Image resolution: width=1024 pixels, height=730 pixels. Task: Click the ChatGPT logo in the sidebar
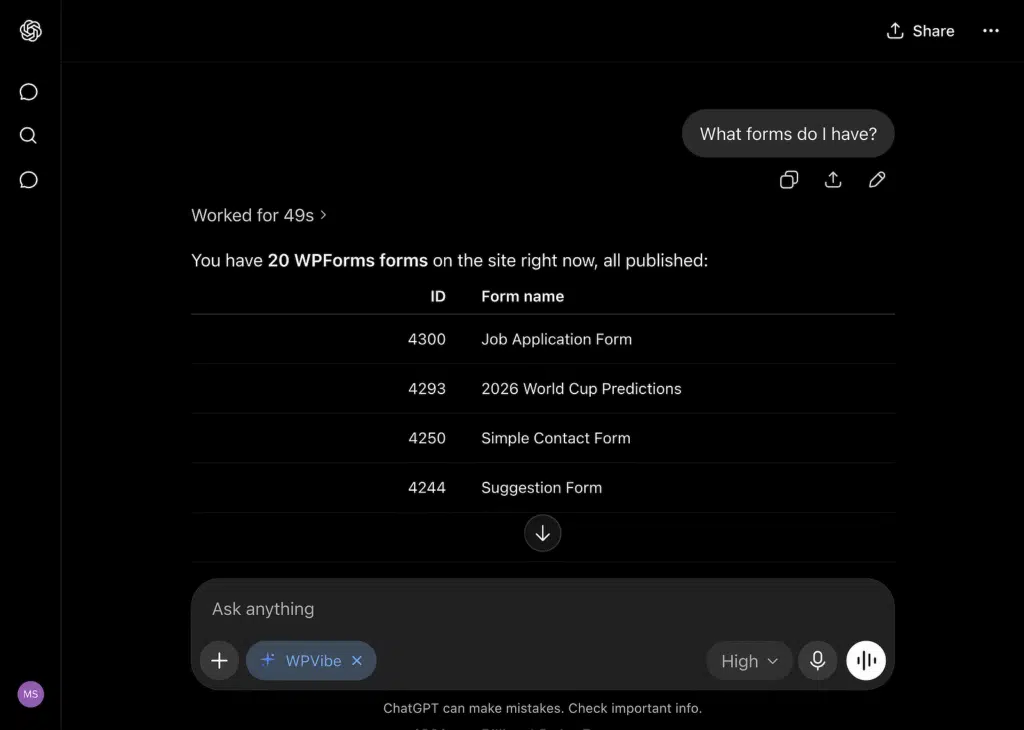(31, 31)
